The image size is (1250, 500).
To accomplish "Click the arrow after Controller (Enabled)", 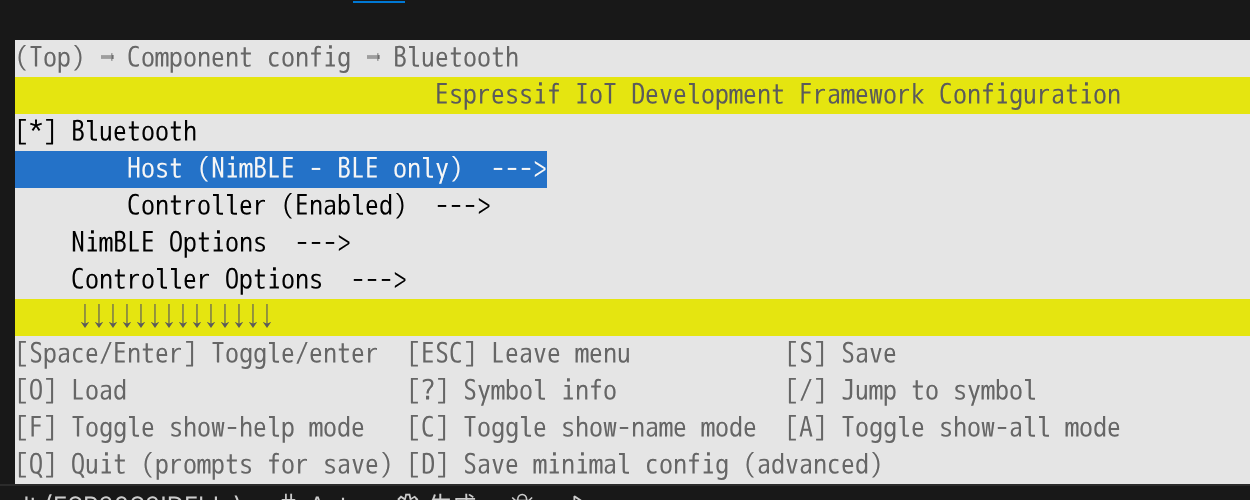I will [x=463, y=206].
